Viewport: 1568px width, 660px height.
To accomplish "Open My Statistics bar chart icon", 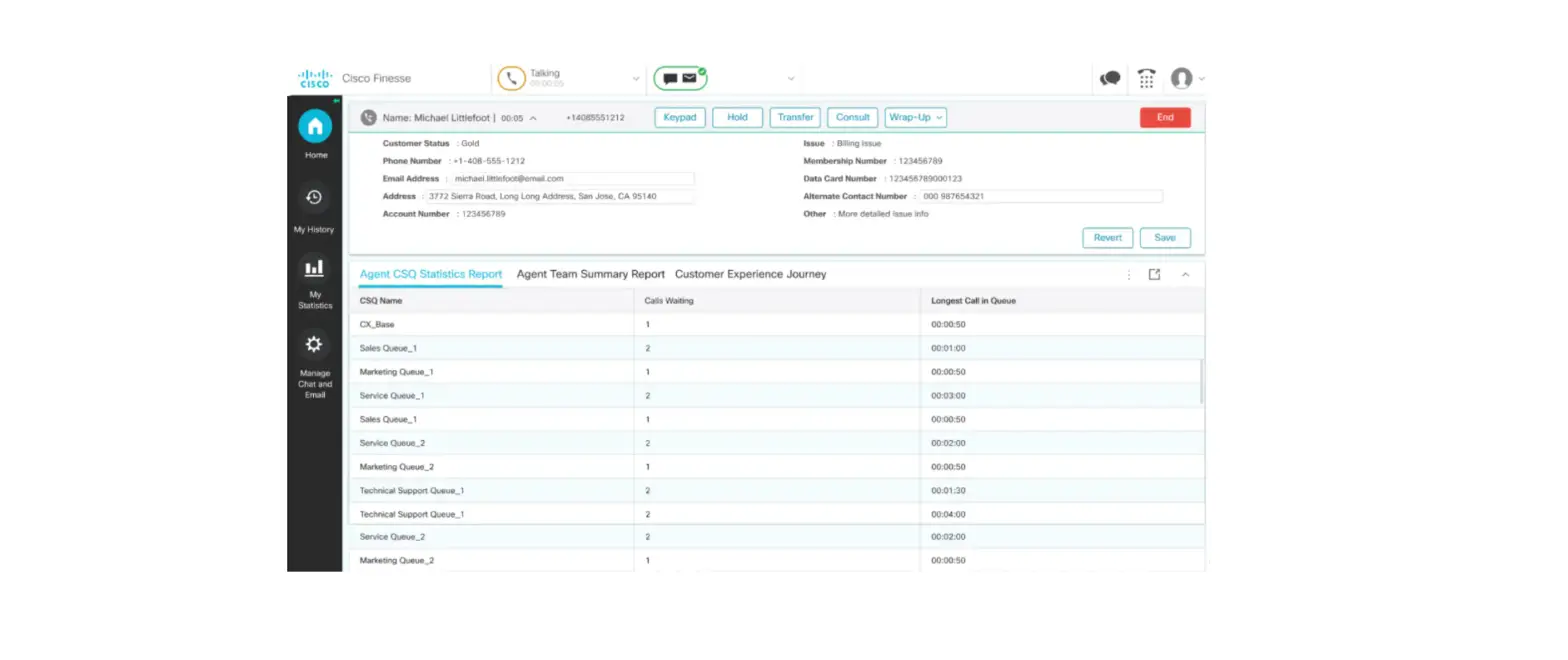I will 314,268.
